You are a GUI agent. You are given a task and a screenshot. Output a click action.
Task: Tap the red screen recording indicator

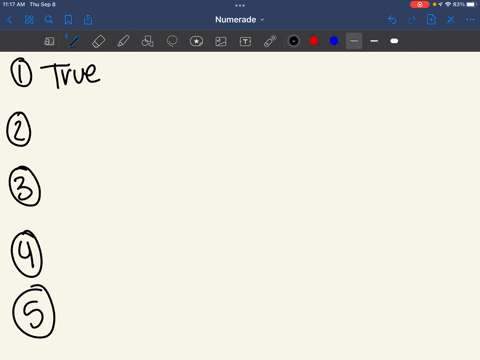[419, 4]
